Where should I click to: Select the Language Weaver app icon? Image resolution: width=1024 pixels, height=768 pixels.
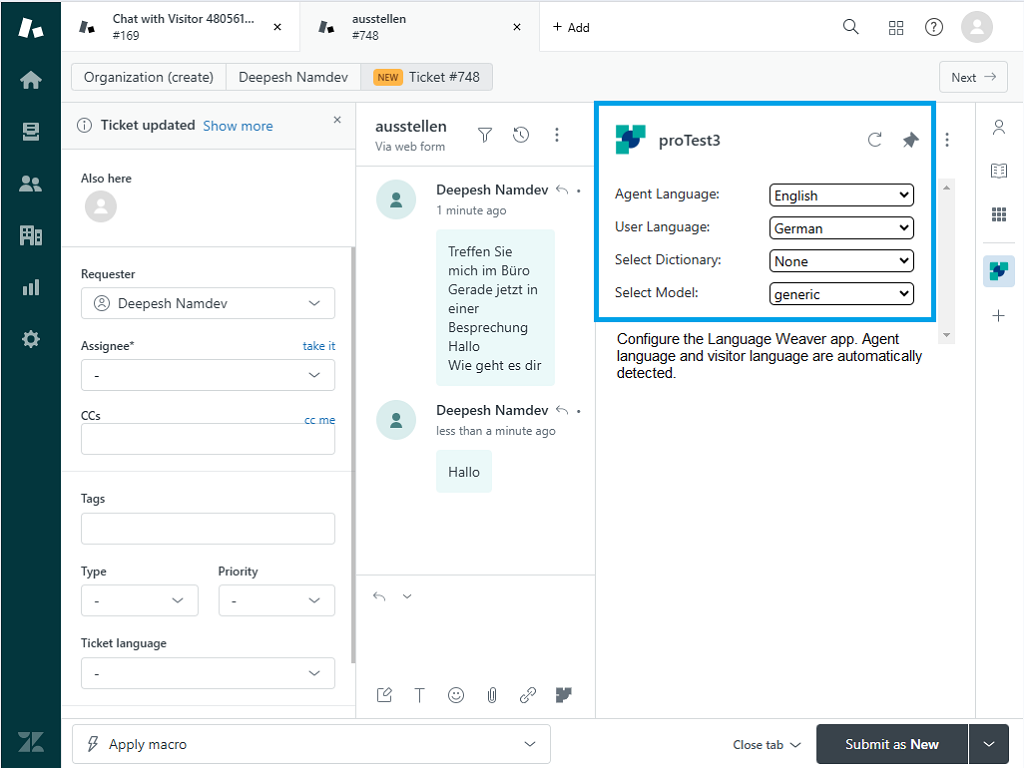click(999, 271)
